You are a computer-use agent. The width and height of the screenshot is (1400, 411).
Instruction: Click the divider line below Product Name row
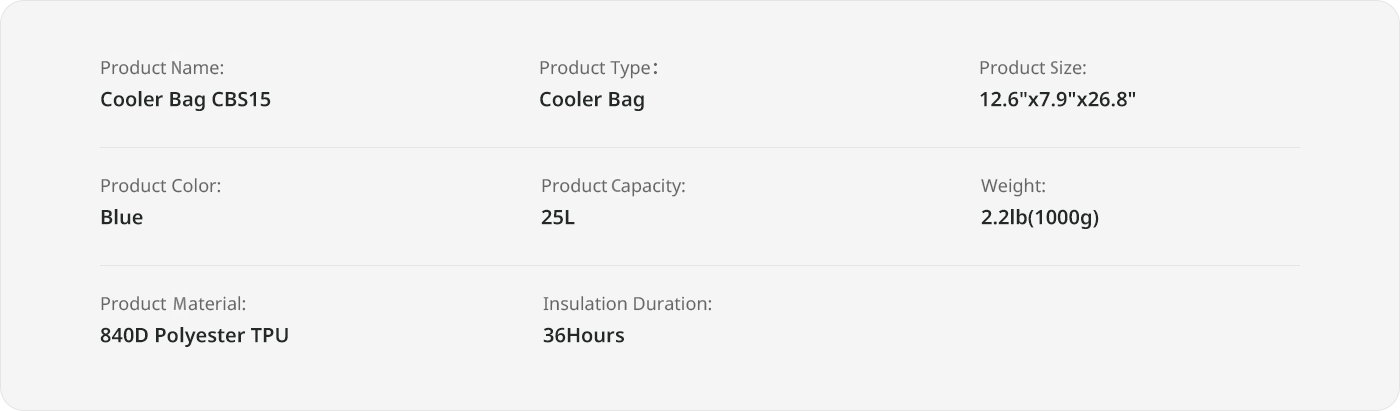point(700,148)
